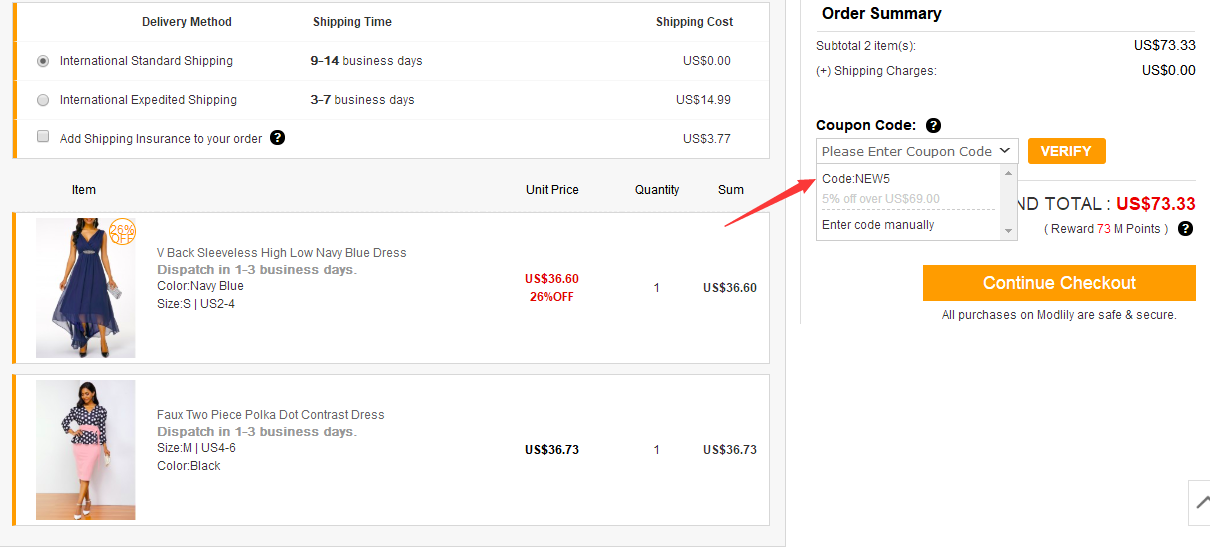Click help icon beside Reward M Points
This screenshot has height=553, width=1210.
pyautogui.click(x=1185, y=229)
